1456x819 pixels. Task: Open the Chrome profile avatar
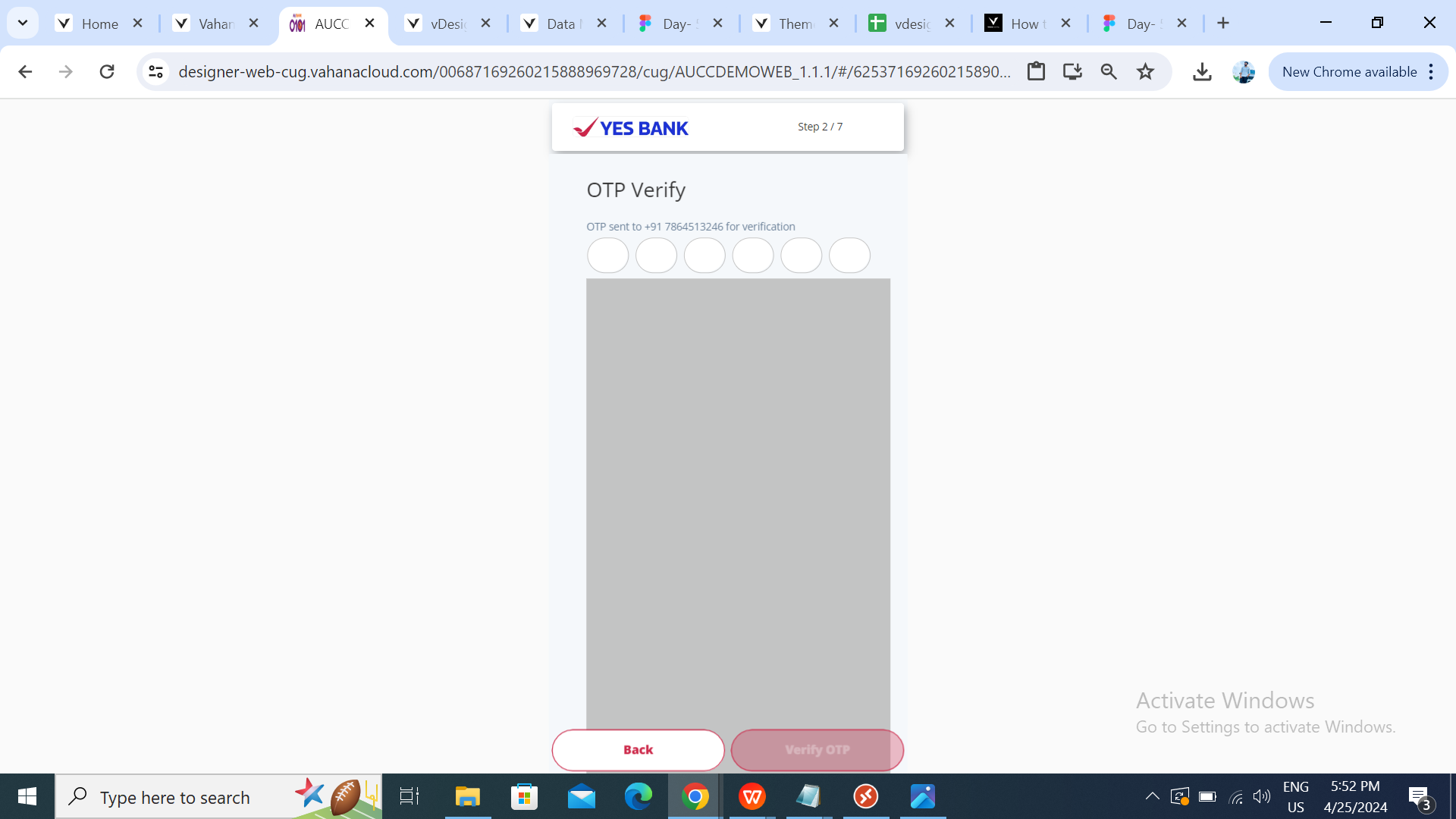1244,72
